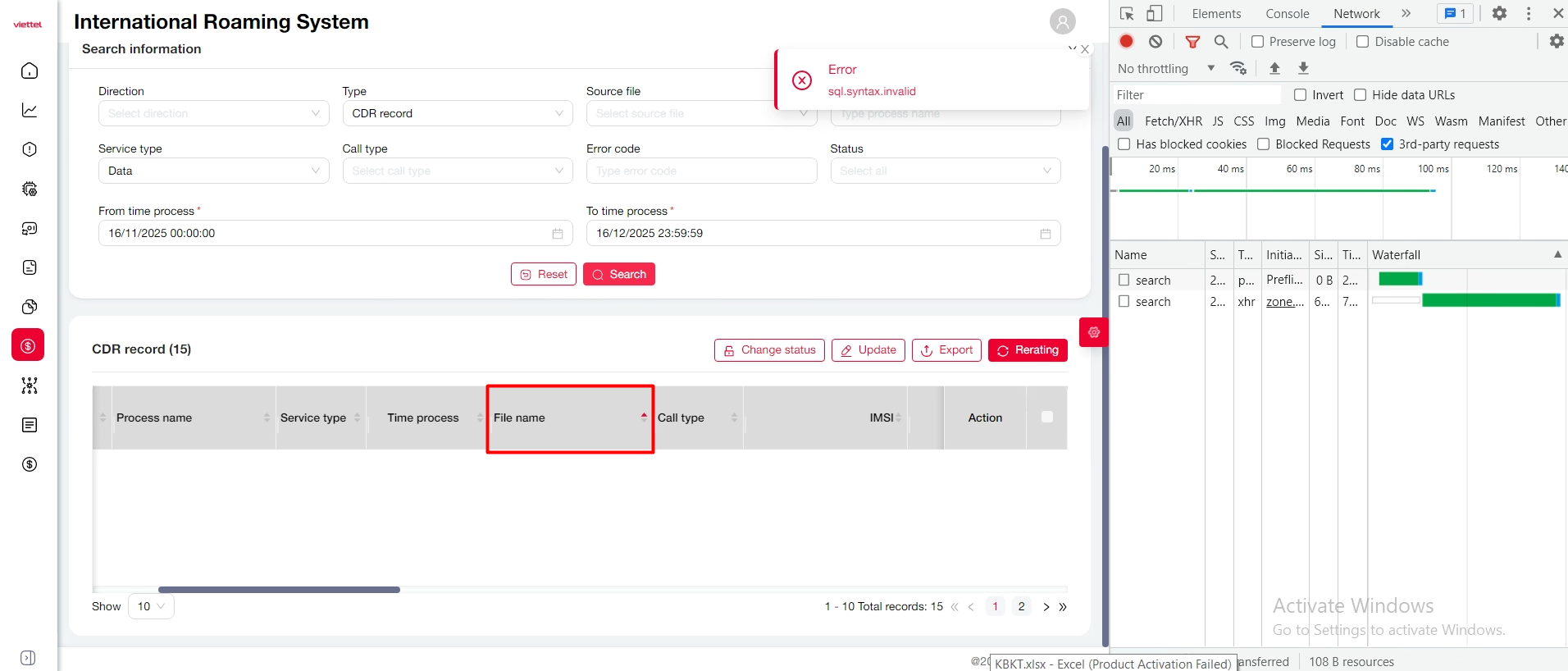Expand the Direction dropdown
This screenshot has height=671, width=1568.
pos(213,113)
